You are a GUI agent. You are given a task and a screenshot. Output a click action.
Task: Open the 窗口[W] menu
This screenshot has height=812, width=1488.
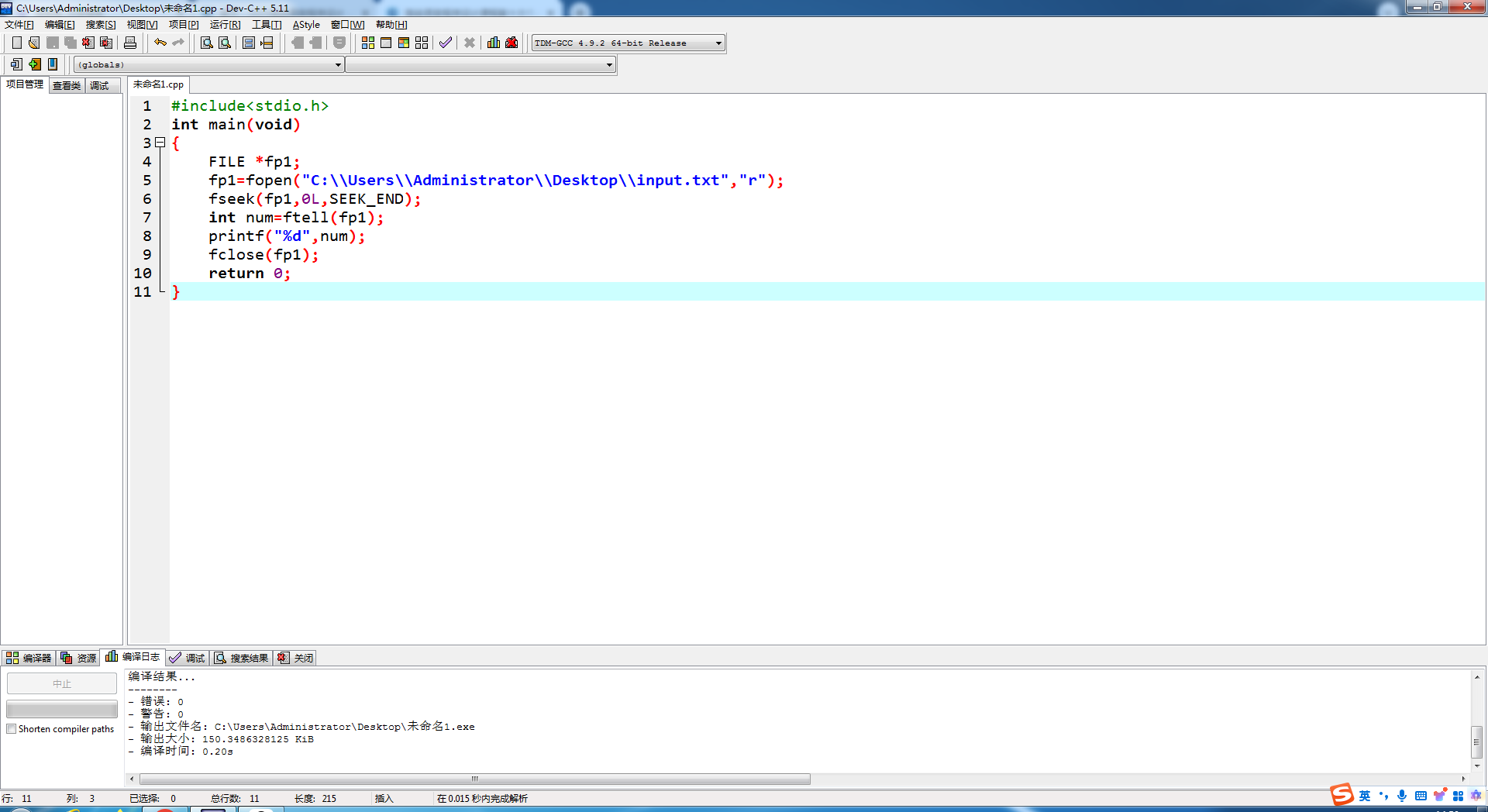pos(347,25)
